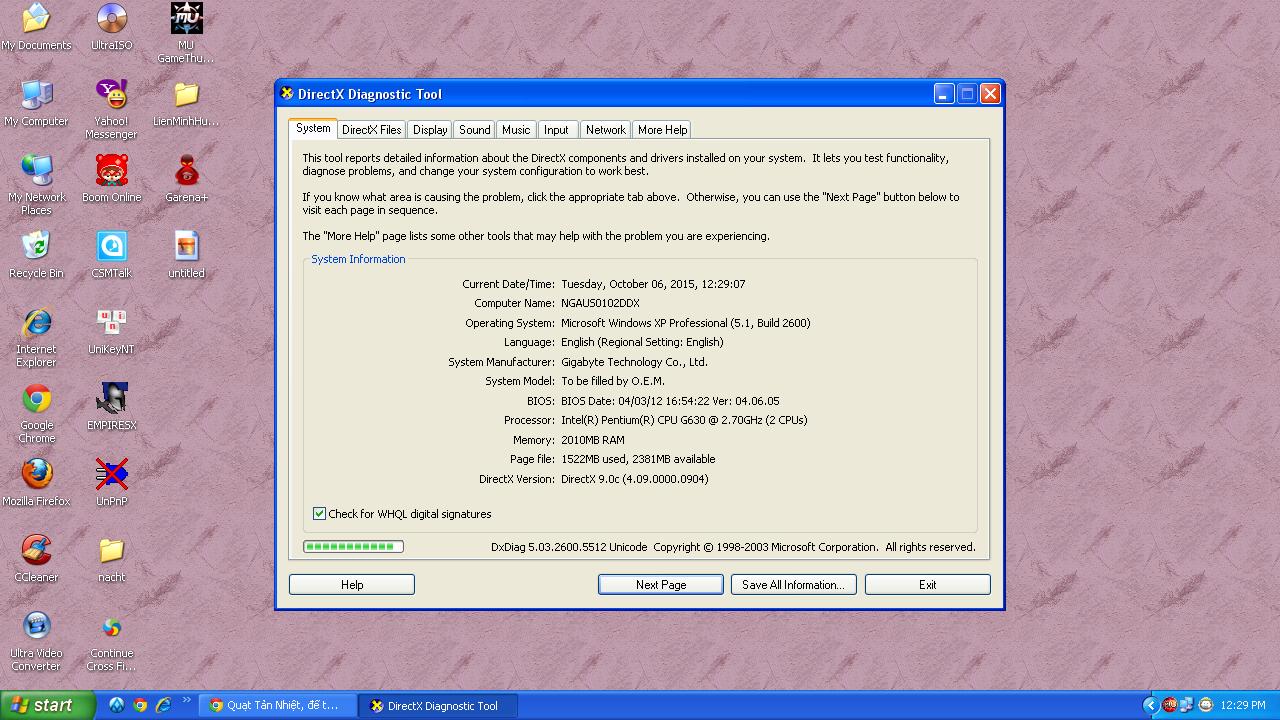
Task: Select the Mozilla Firefox desktop icon
Action: (x=36, y=483)
